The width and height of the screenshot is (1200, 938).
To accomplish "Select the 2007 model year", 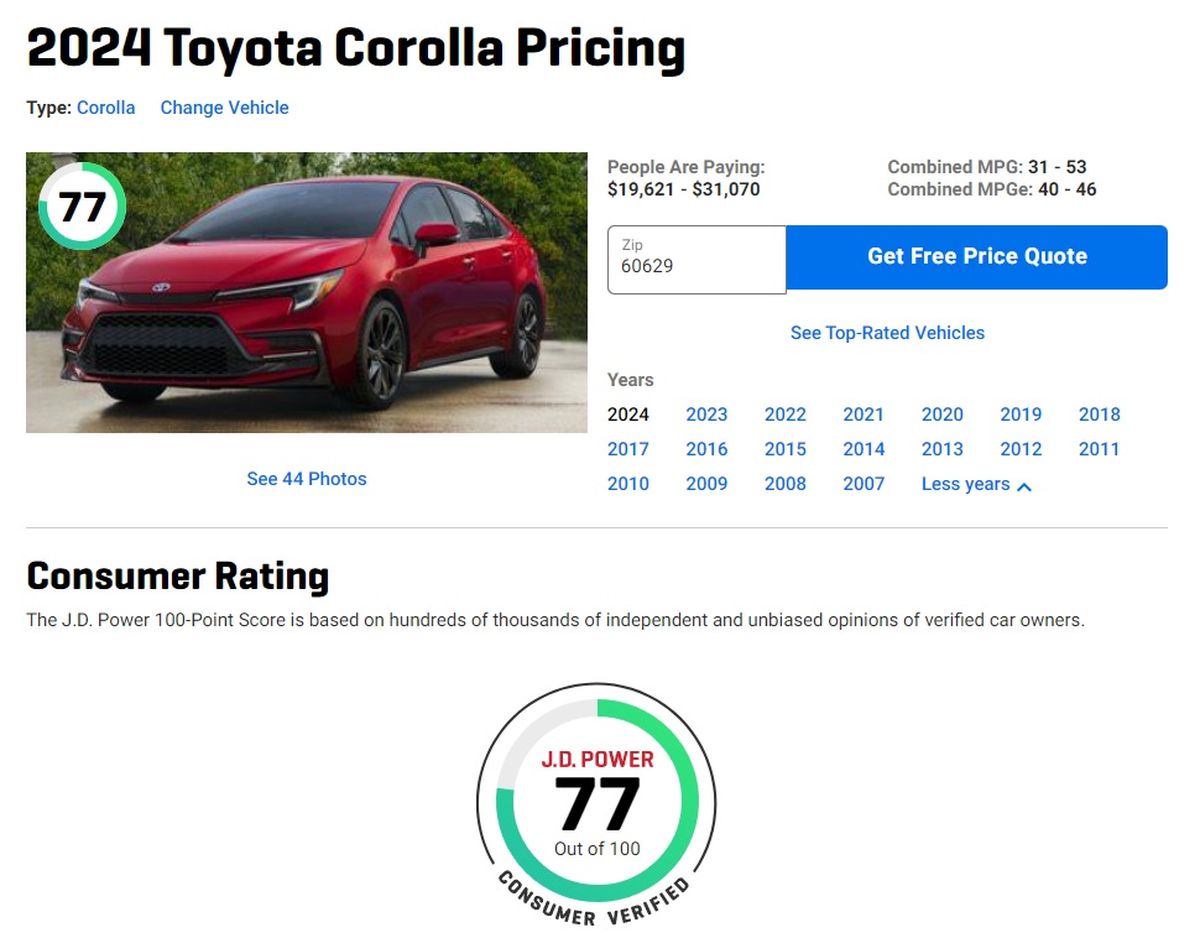I will click(864, 484).
